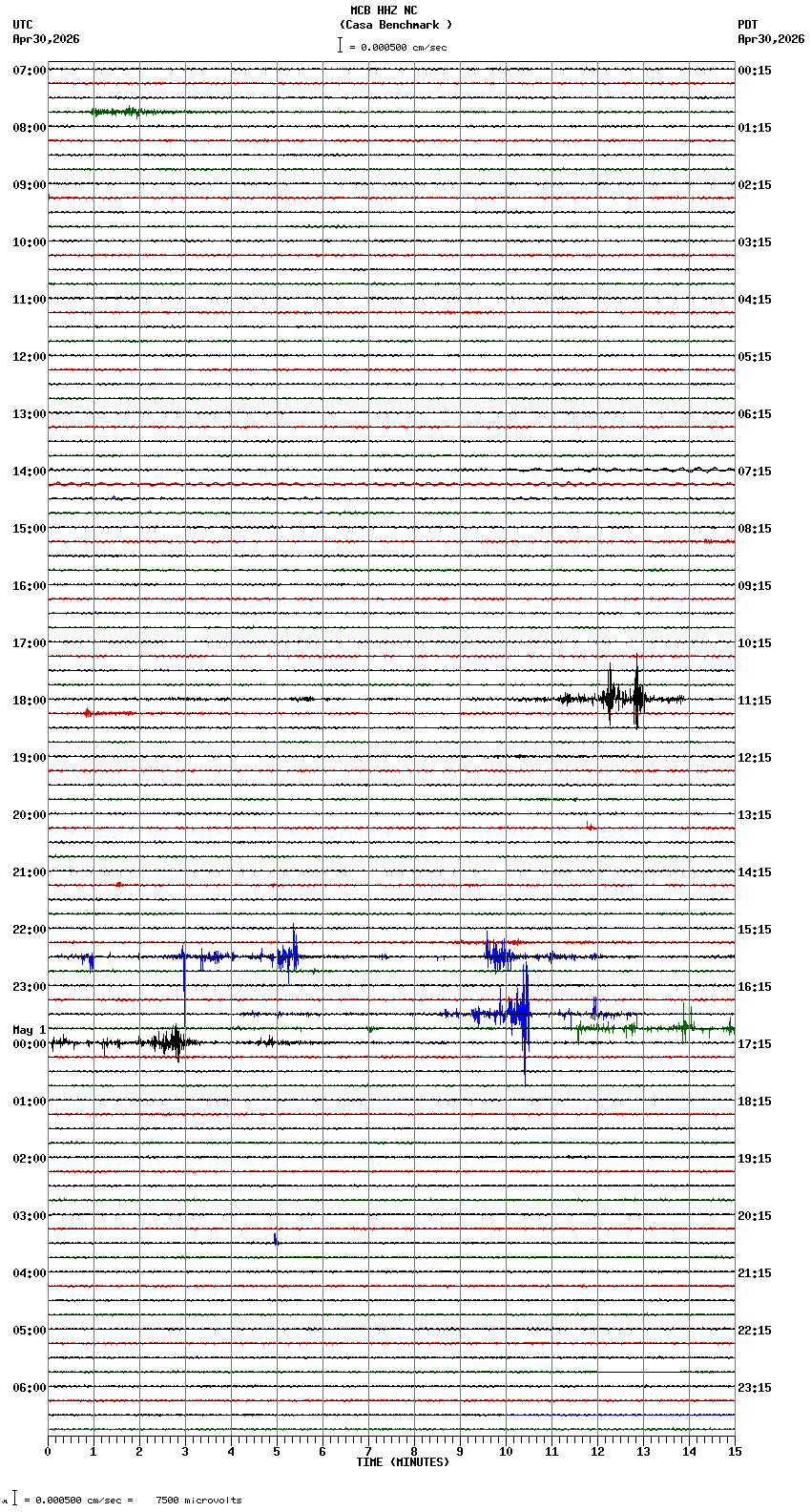Click the '23:15' PDT time label

click(755, 1388)
